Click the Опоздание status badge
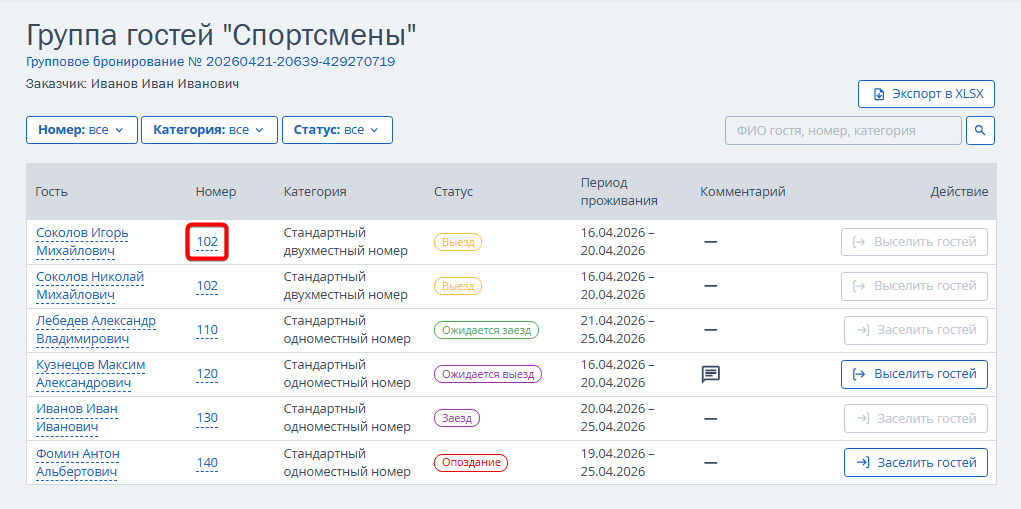The image size is (1021, 509). click(x=471, y=463)
